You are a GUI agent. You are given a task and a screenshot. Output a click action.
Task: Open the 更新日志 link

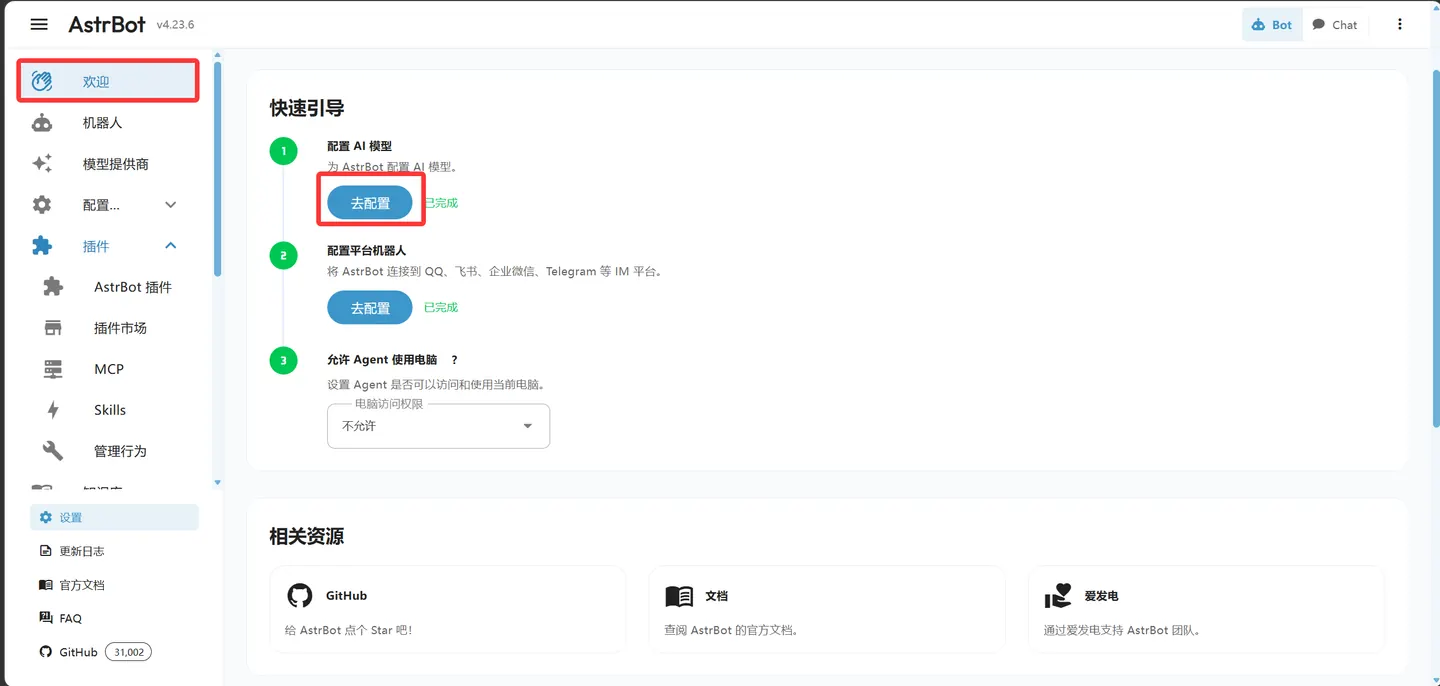114,551
